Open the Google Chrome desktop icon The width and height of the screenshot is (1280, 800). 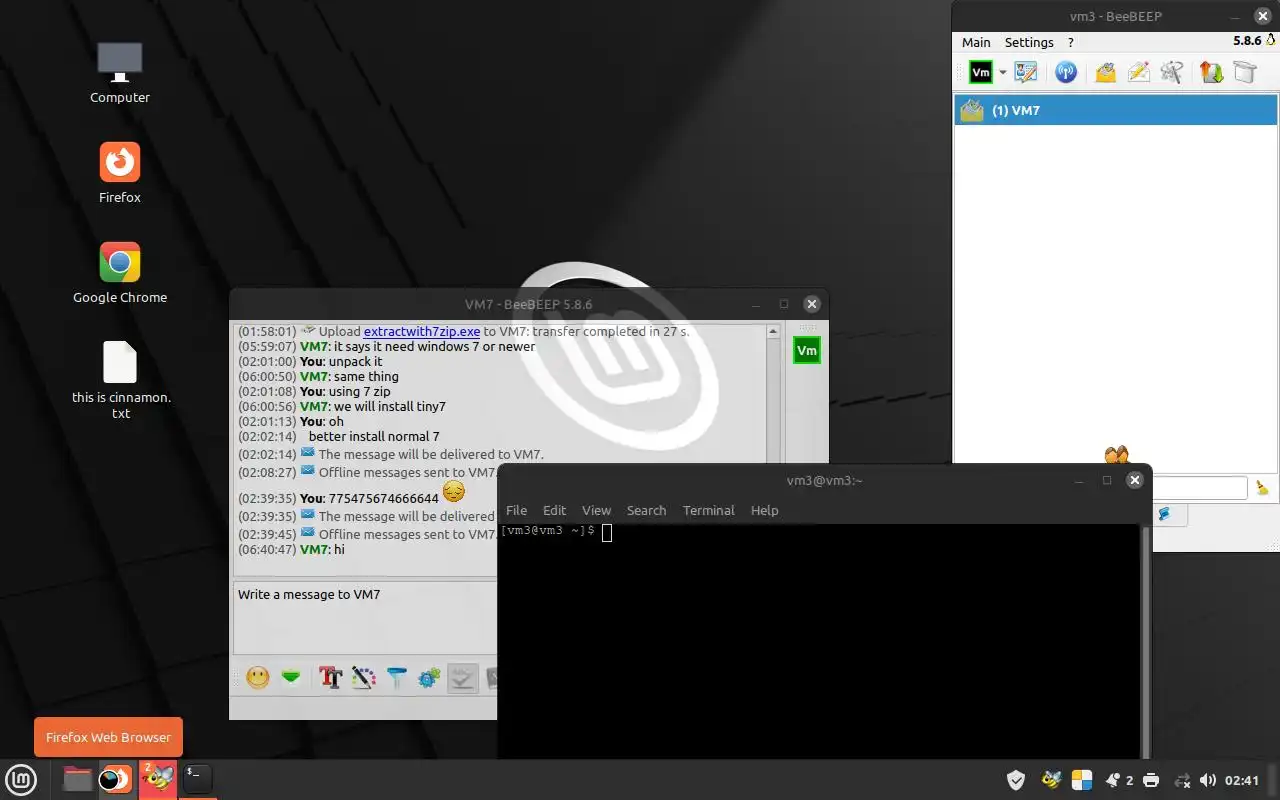click(120, 273)
